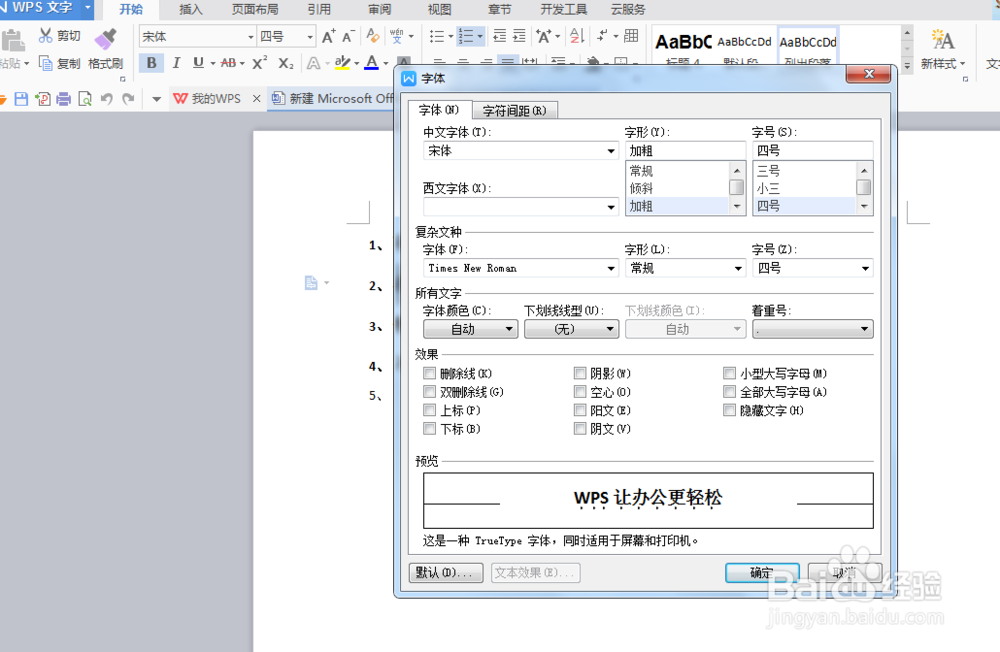Open the 视图 (View) ribbon tab

click(x=439, y=10)
